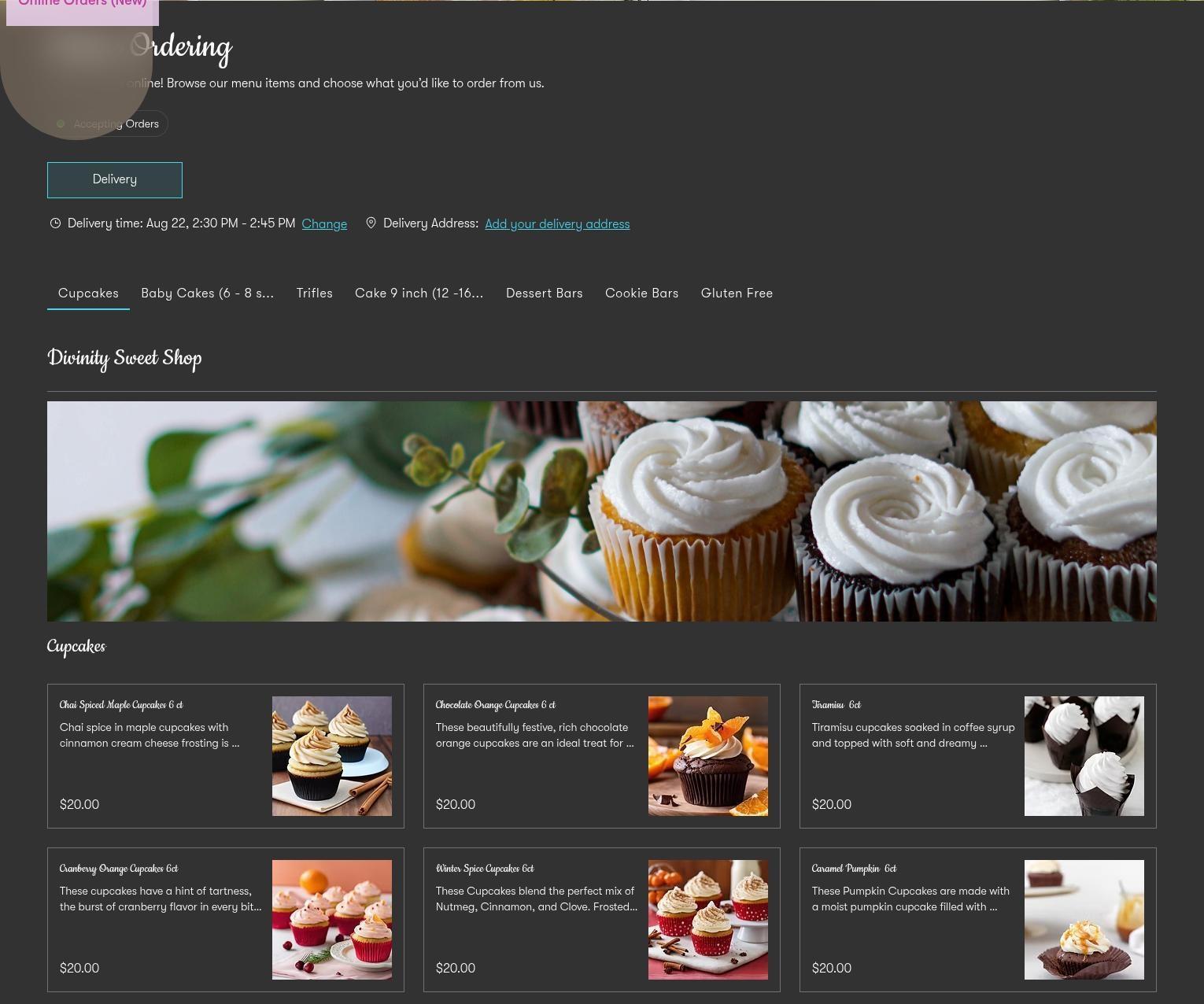This screenshot has height=1004, width=1204.
Task: Open the Add your delivery address link
Action: [x=557, y=224]
